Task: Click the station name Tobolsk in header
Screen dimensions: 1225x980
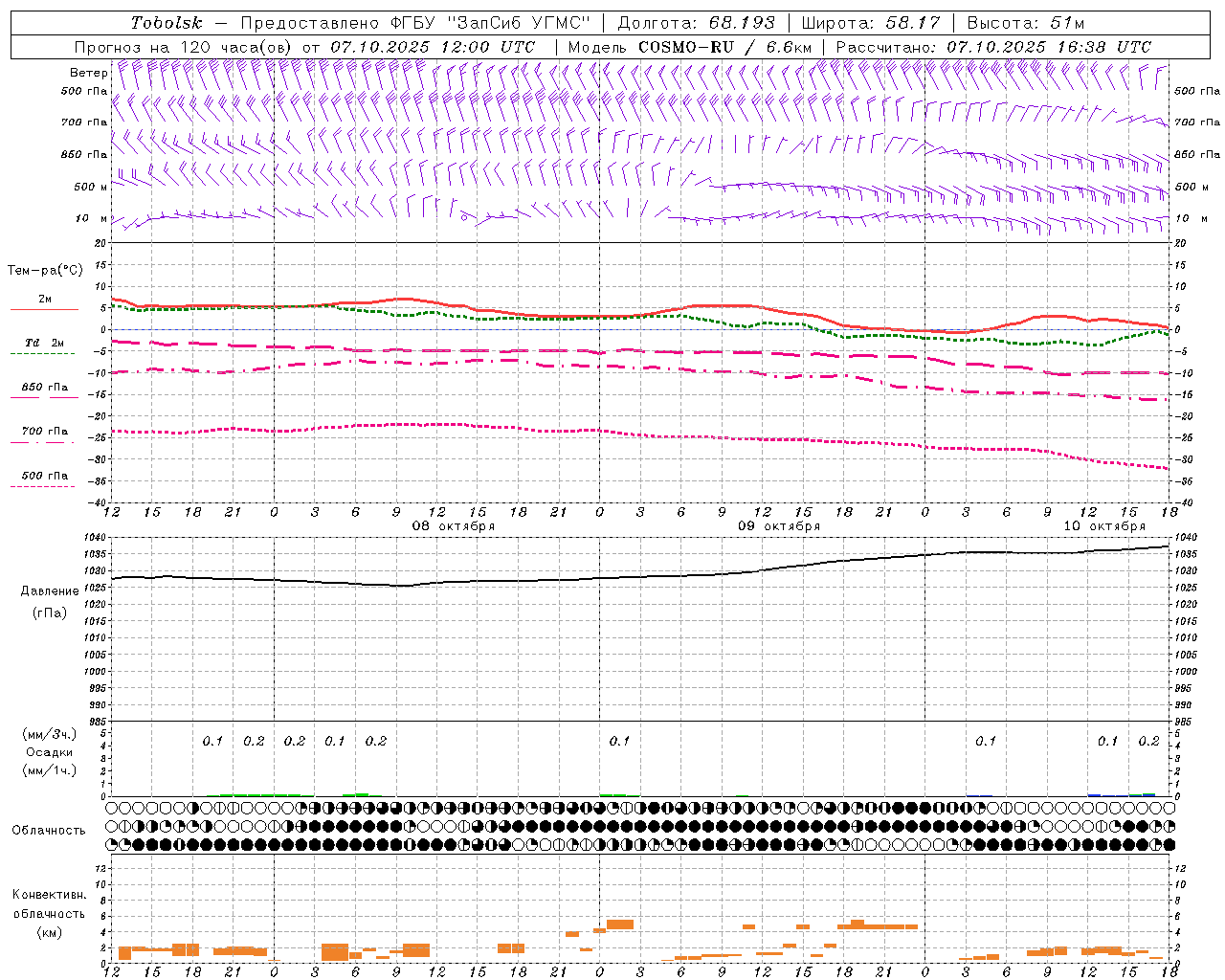Action: [x=167, y=23]
